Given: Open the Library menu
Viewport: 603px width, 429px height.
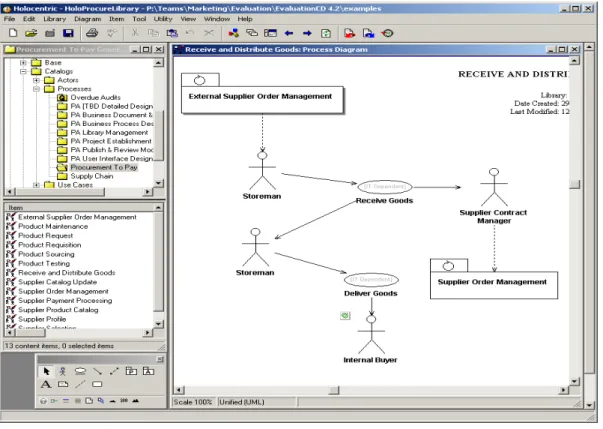Looking at the screenshot, I should point(54,19).
